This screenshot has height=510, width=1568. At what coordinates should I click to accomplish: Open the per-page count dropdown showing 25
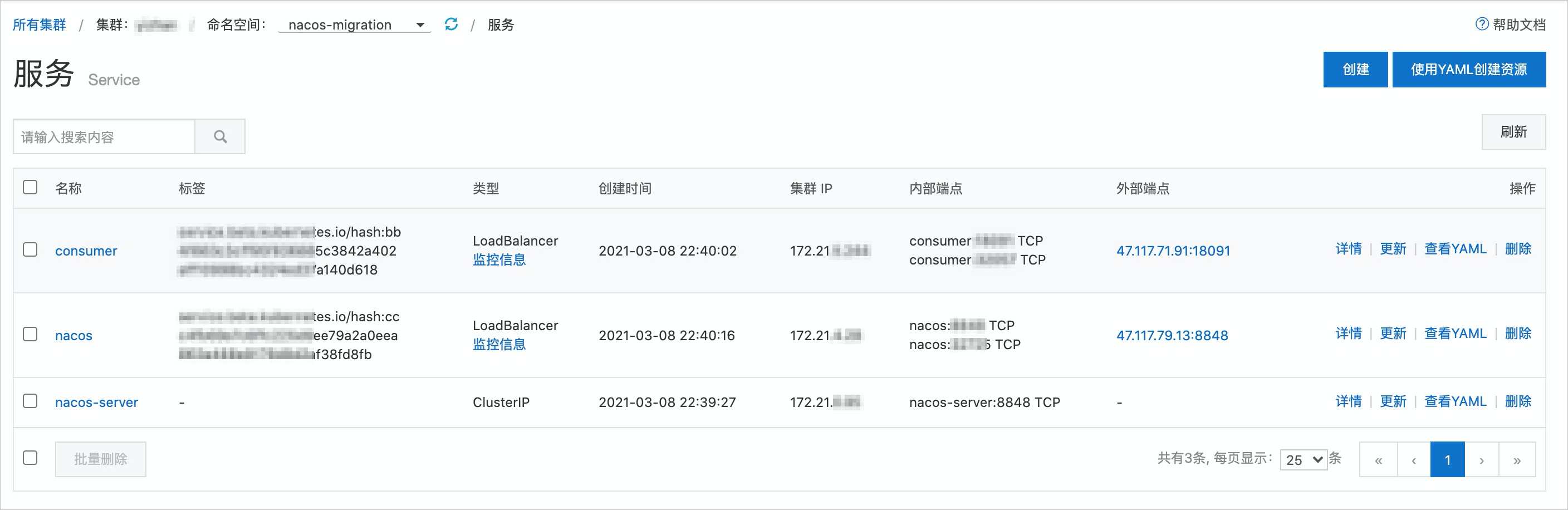(1303, 459)
